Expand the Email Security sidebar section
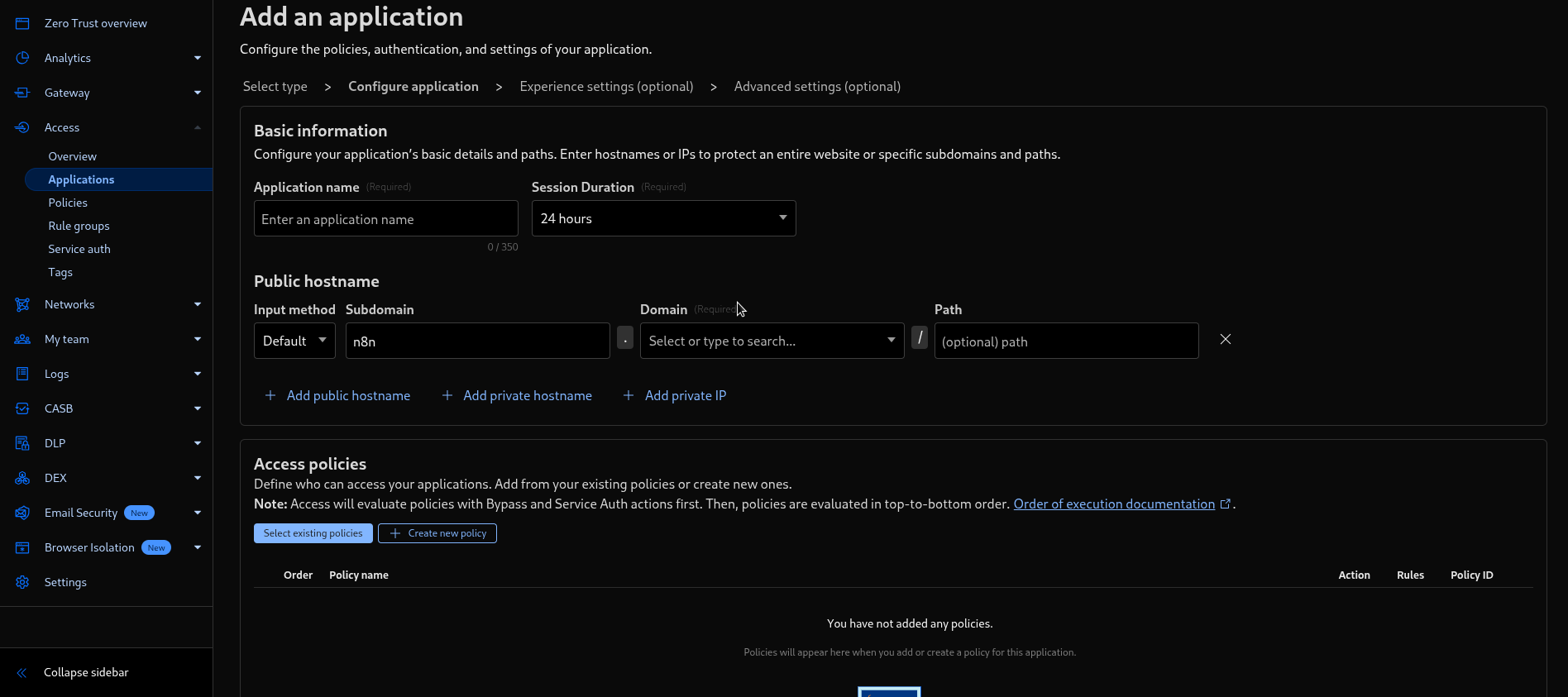 pyautogui.click(x=198, y=513)
